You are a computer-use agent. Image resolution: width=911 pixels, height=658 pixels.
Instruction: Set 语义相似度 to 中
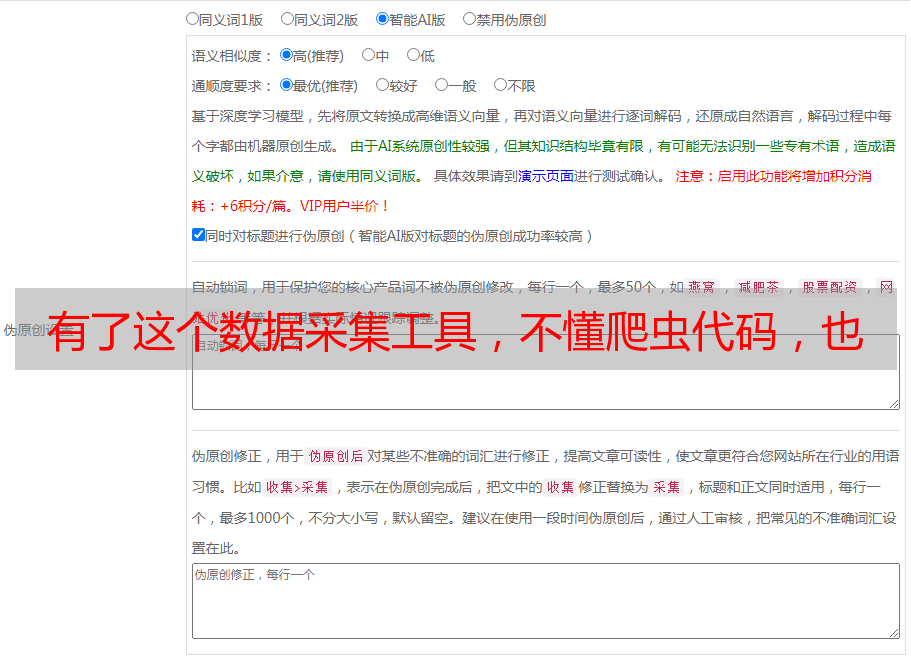(368, 55)
